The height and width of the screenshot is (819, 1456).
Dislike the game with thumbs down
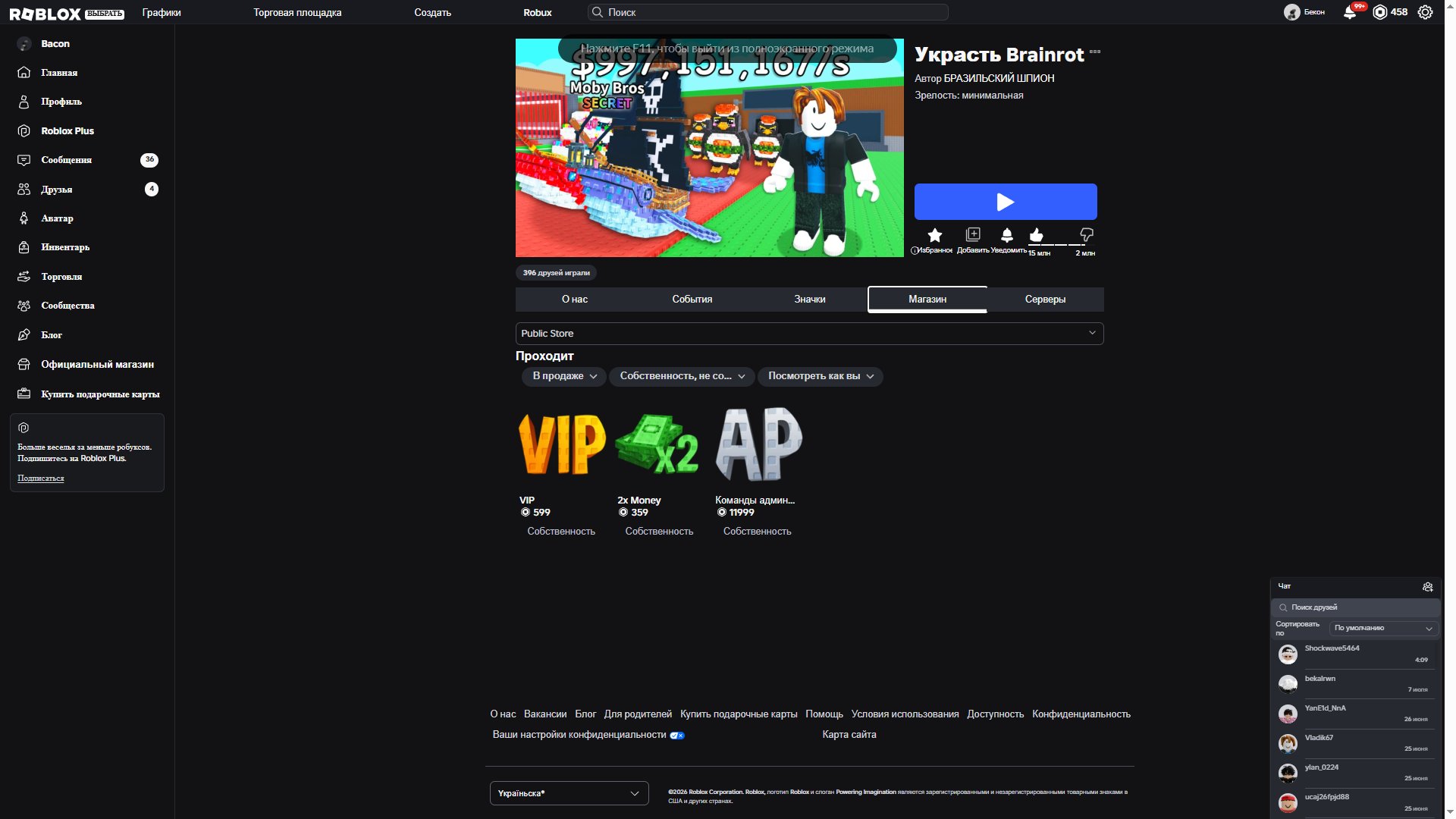coord(1086,235)
